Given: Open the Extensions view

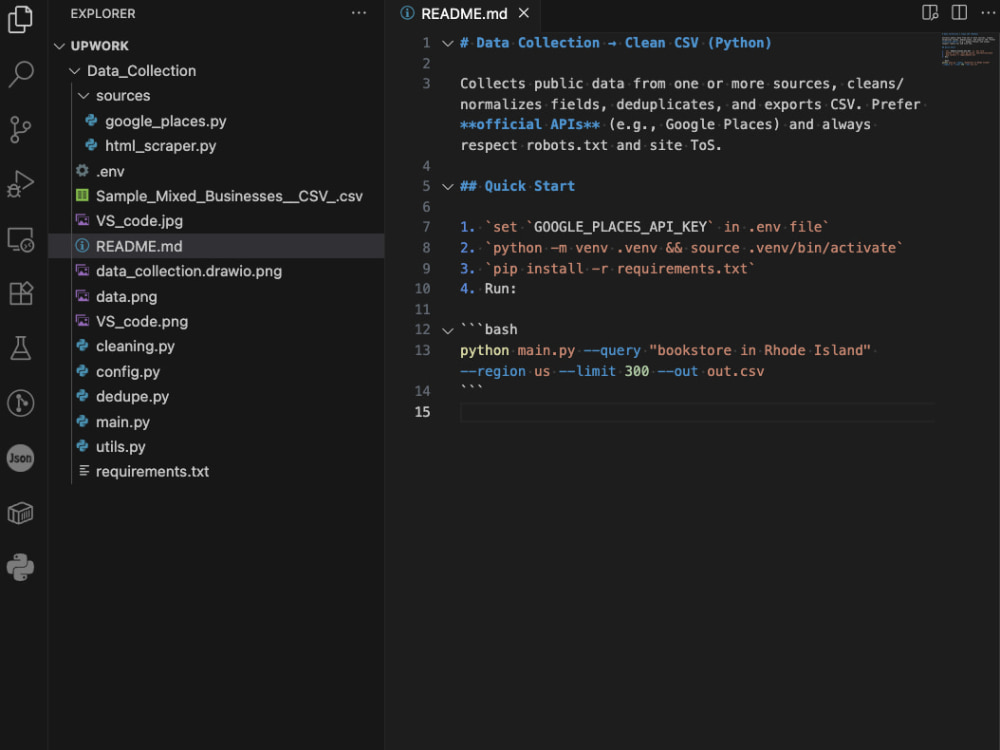Looking at the screenshot, I should tap(20, 293).
